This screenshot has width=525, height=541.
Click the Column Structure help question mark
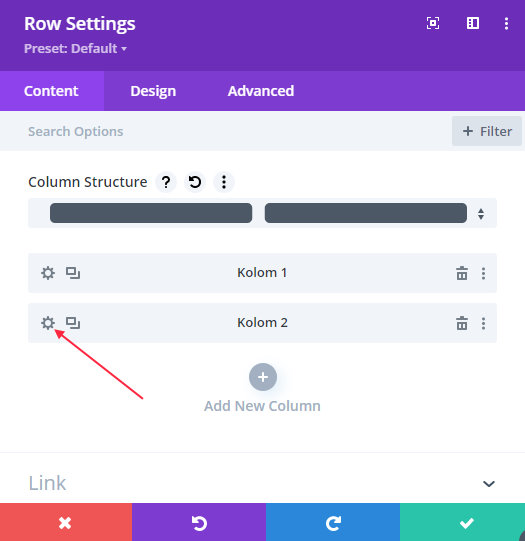[166, 182]
